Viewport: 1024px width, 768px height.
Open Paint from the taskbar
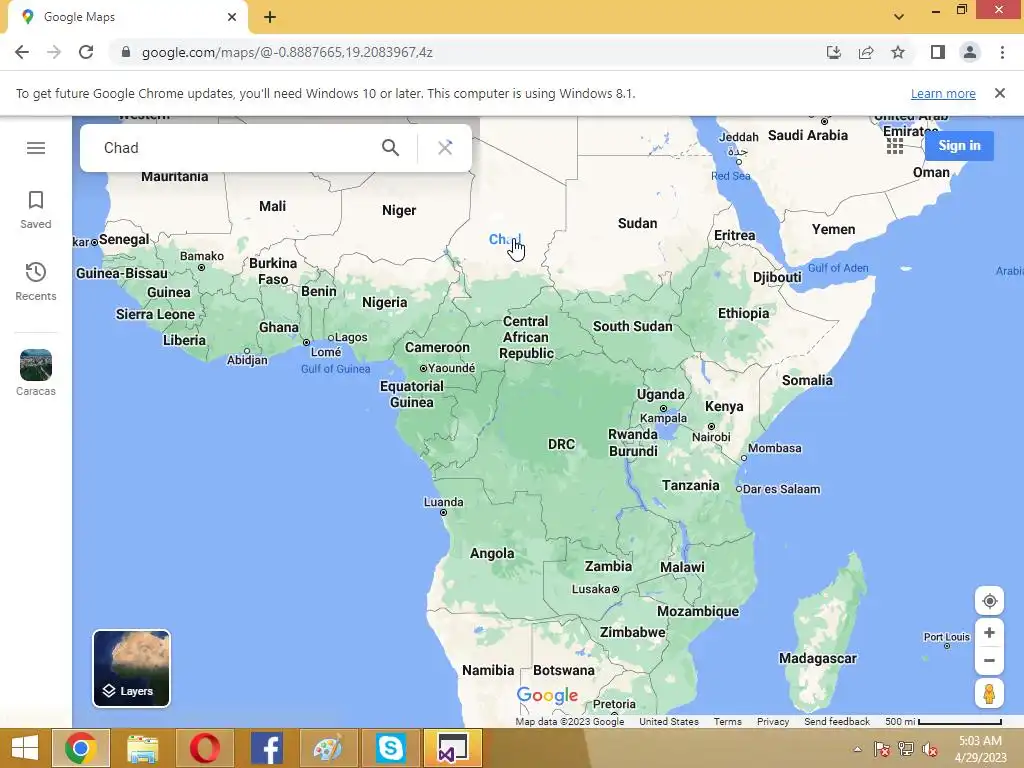tap(328, 748)
